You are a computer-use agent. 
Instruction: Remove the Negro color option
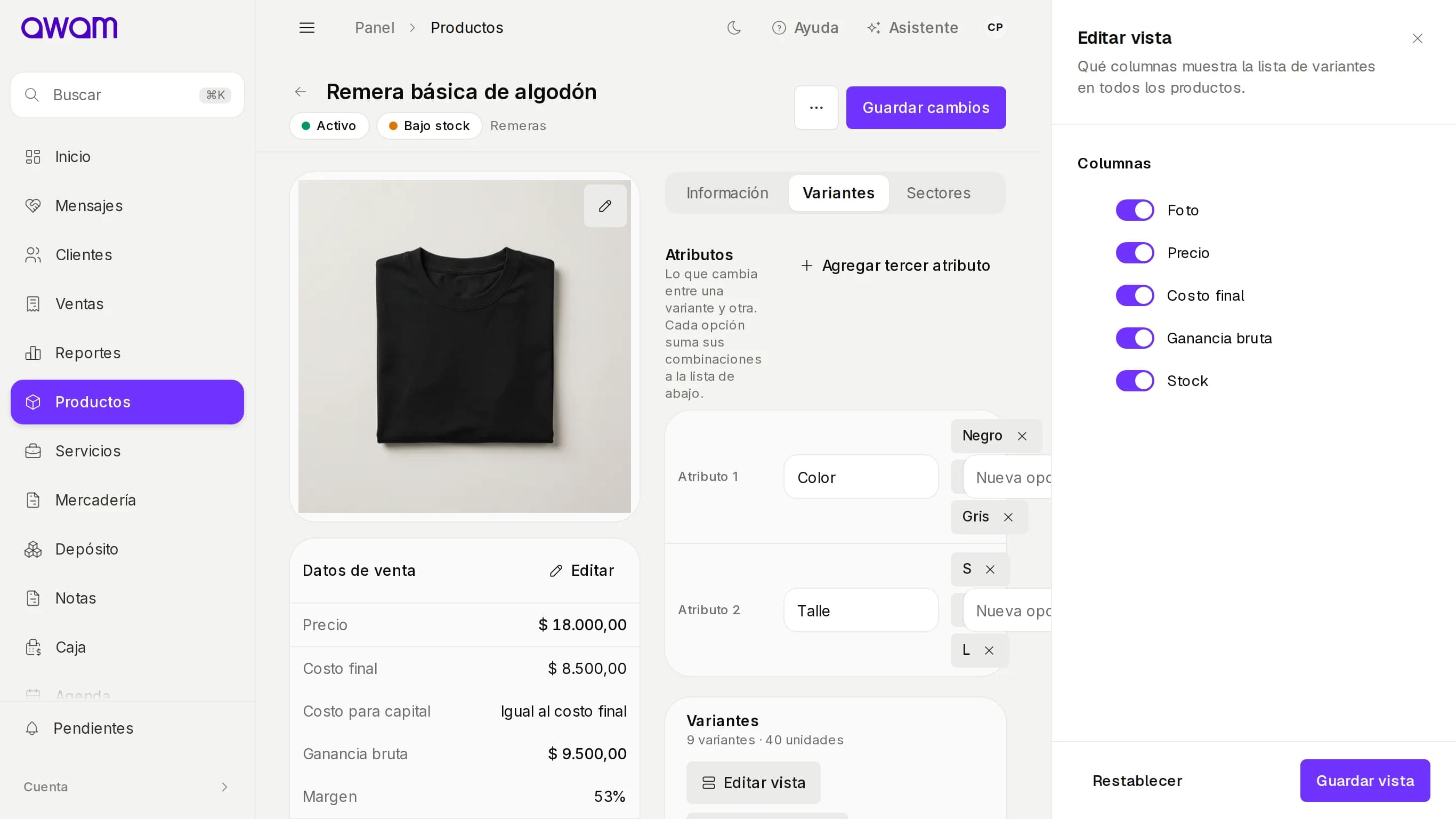pos(1022,436)
